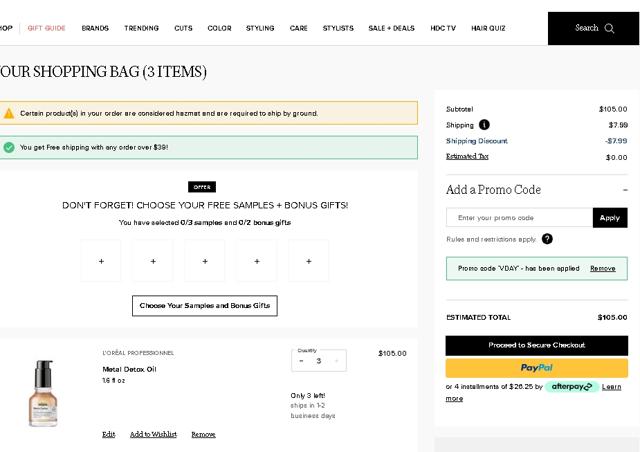
Task: Click the OFFER badge
Action: [x=202, y=187]
